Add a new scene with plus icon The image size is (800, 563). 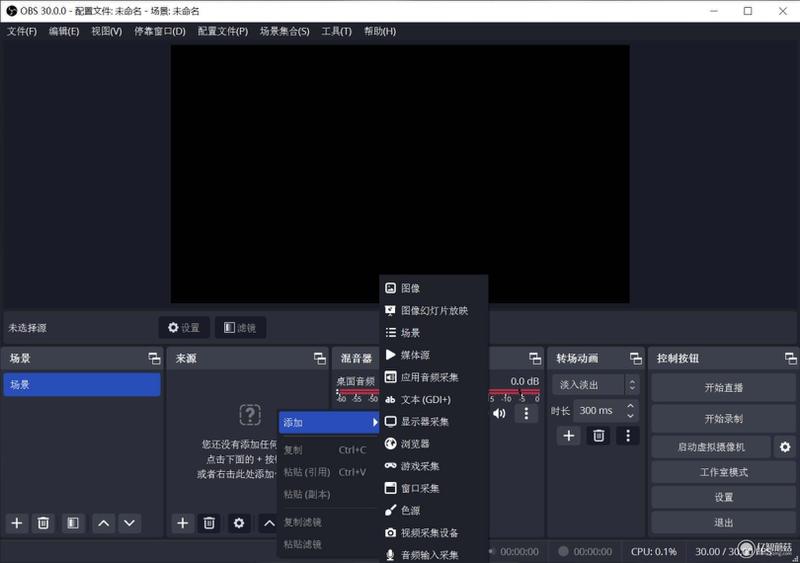click(17, 523)
